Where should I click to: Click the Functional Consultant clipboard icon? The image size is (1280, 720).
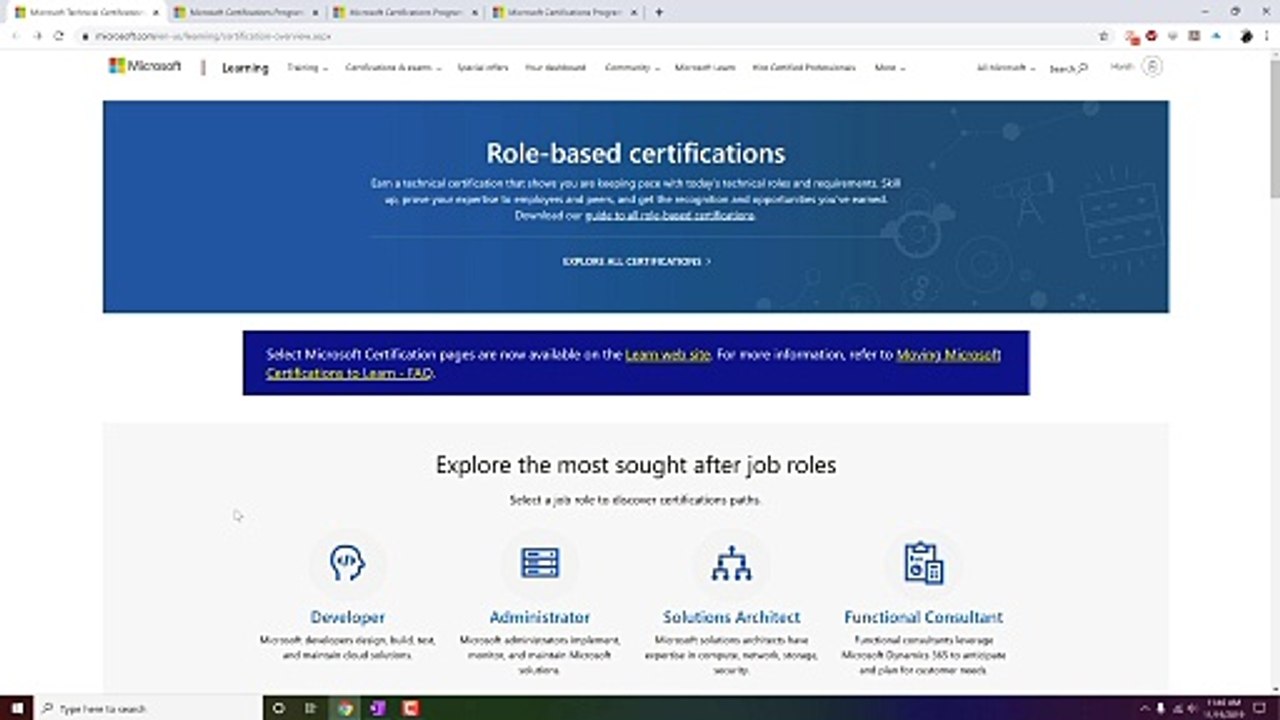click(x=923, y=563)
